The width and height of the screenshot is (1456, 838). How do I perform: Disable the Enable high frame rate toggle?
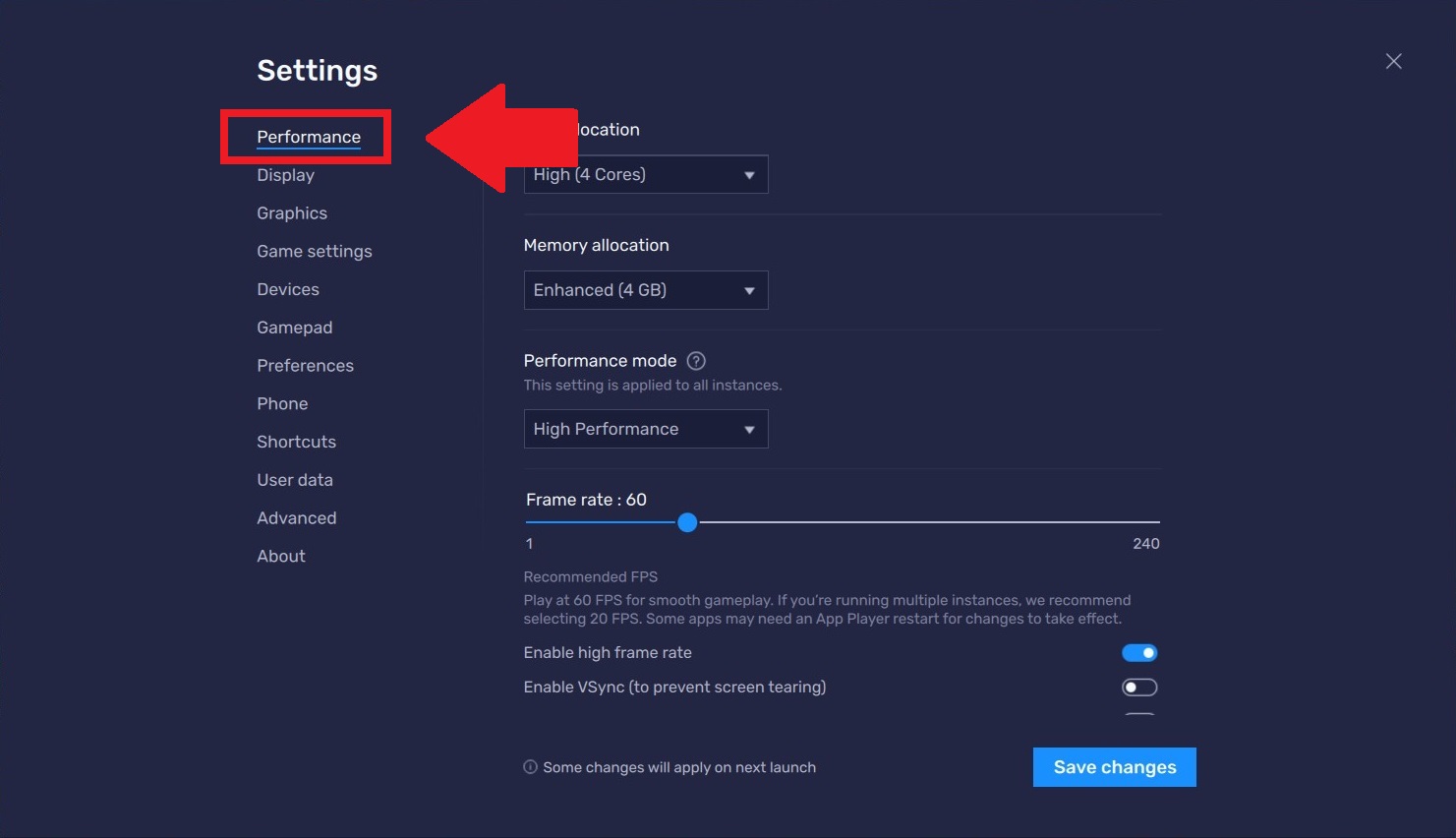(x=1138, y=652)
